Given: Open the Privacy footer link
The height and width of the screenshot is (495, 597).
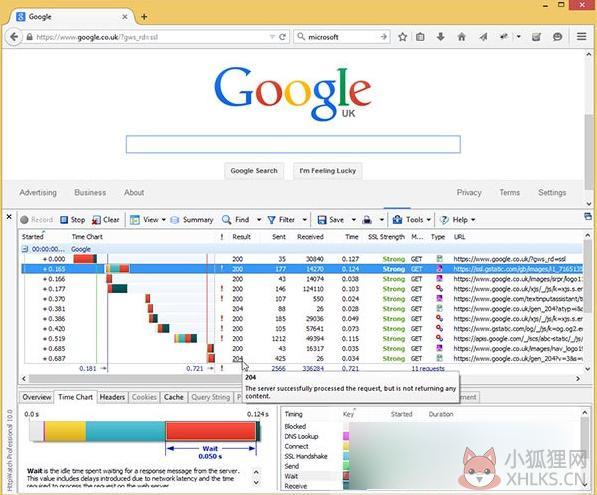Looking at the screenshot, I should (x=469, y=193).
